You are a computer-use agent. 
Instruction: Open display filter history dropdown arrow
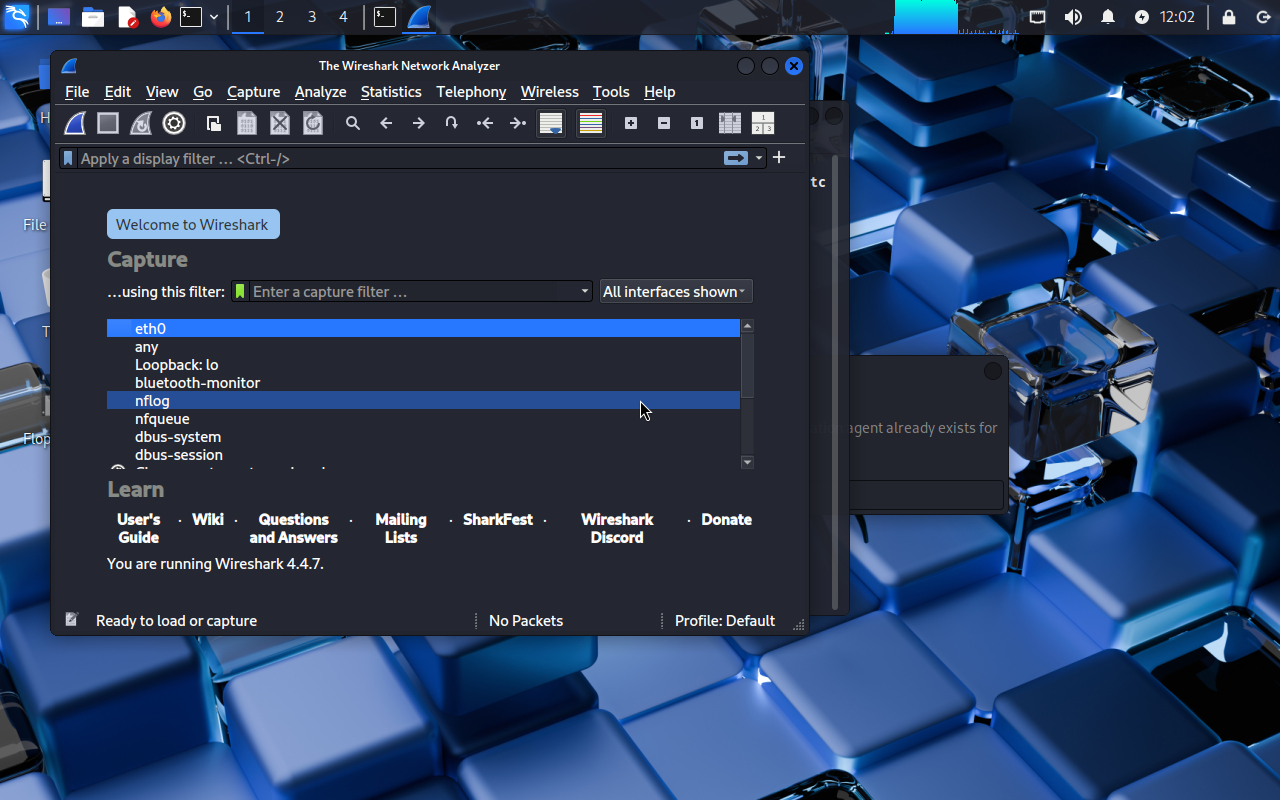click(x=759, y=158)
